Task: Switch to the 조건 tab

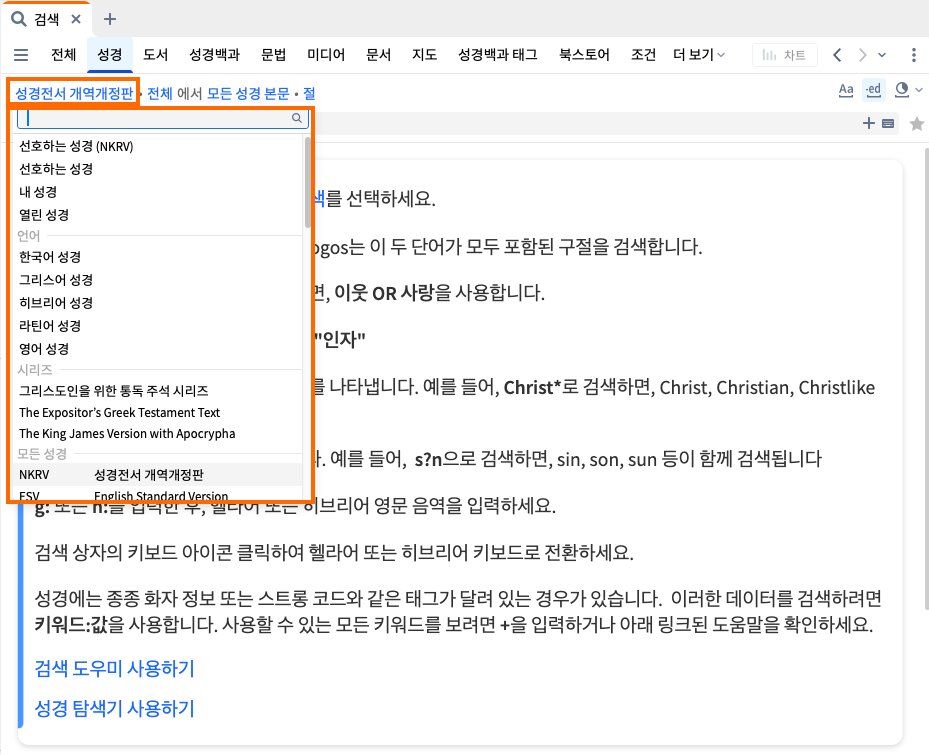Action: click(643, 55)
